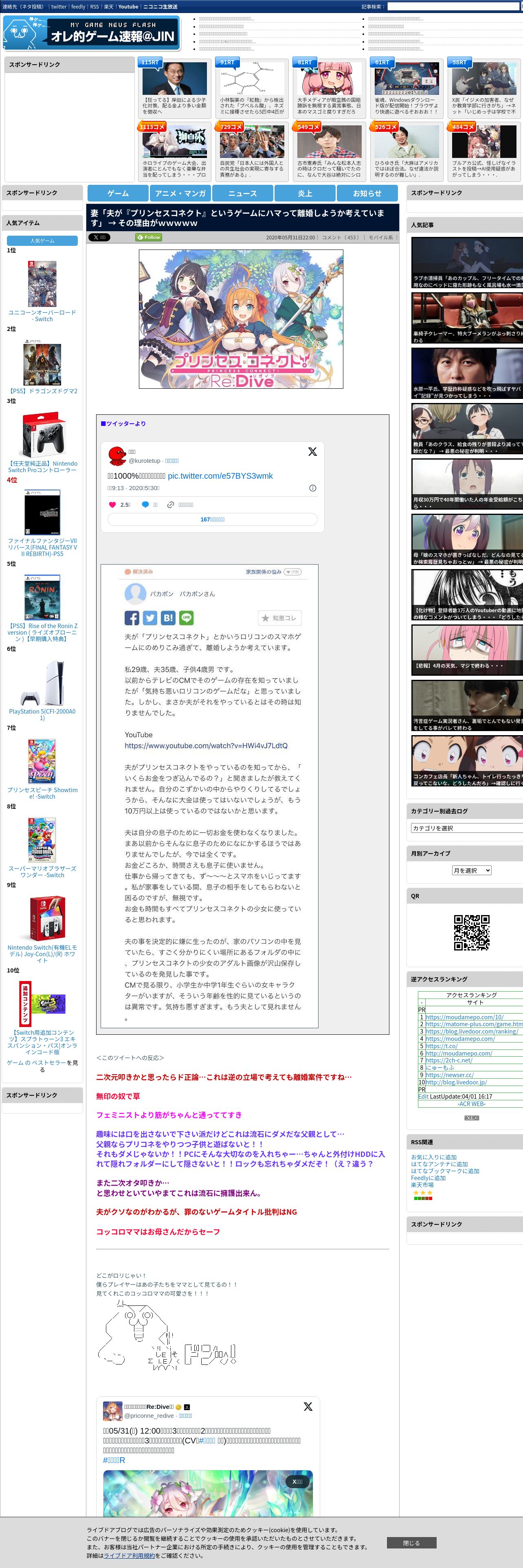
Task: Click the copy link icon on the kurotetup tweet
Action: coord(171,505)
